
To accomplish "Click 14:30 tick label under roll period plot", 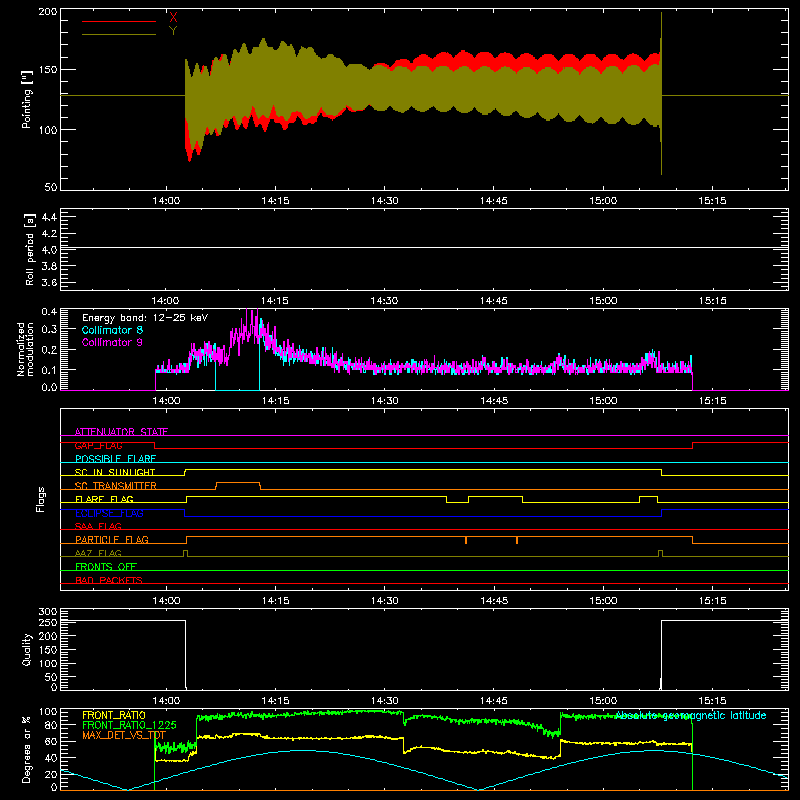I will point(384,301).
